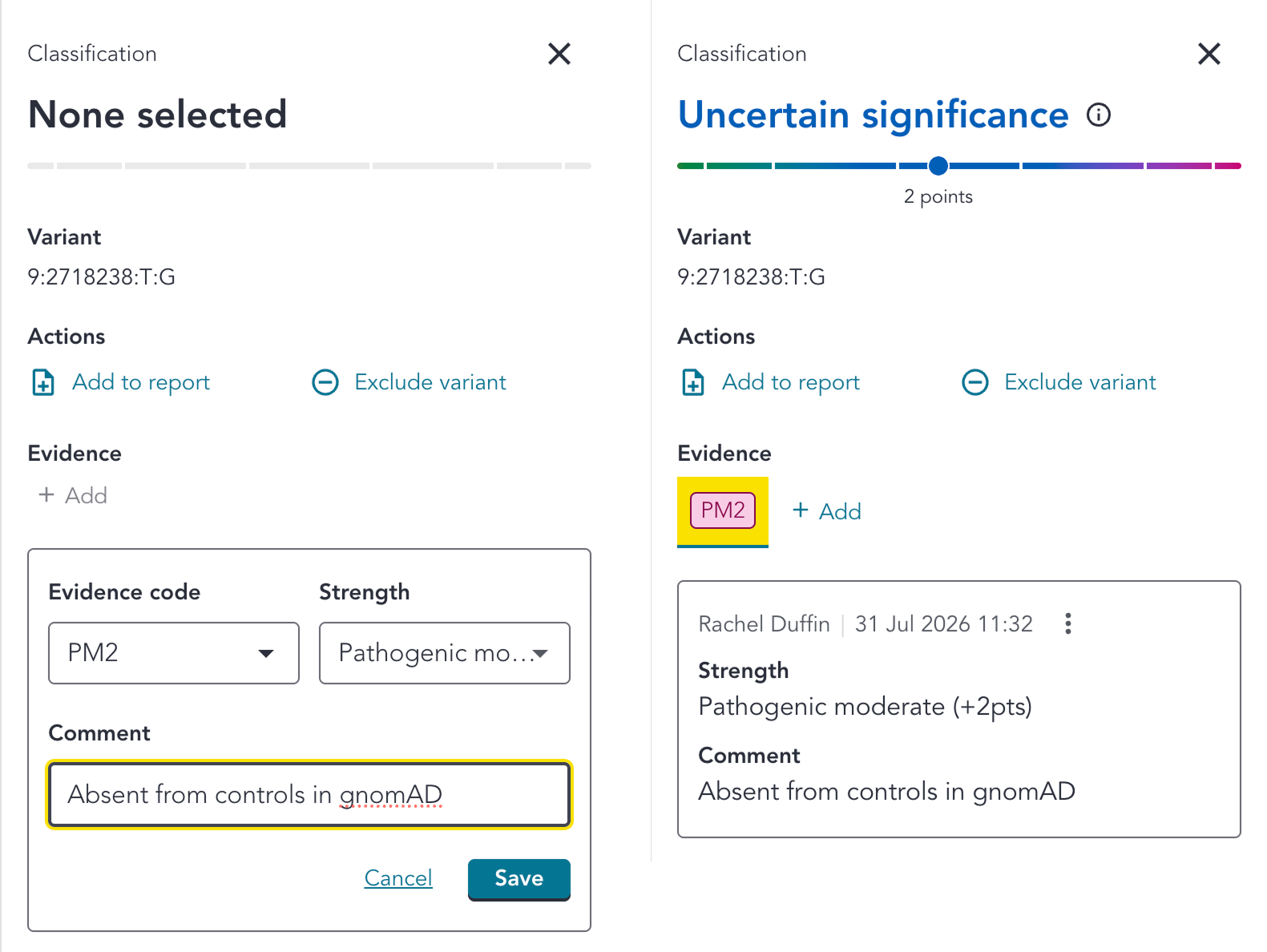Click the Exclude variant minus icon in left panel
The width and height of the screenshot is (1267, 952).
(x=325, y=382)
